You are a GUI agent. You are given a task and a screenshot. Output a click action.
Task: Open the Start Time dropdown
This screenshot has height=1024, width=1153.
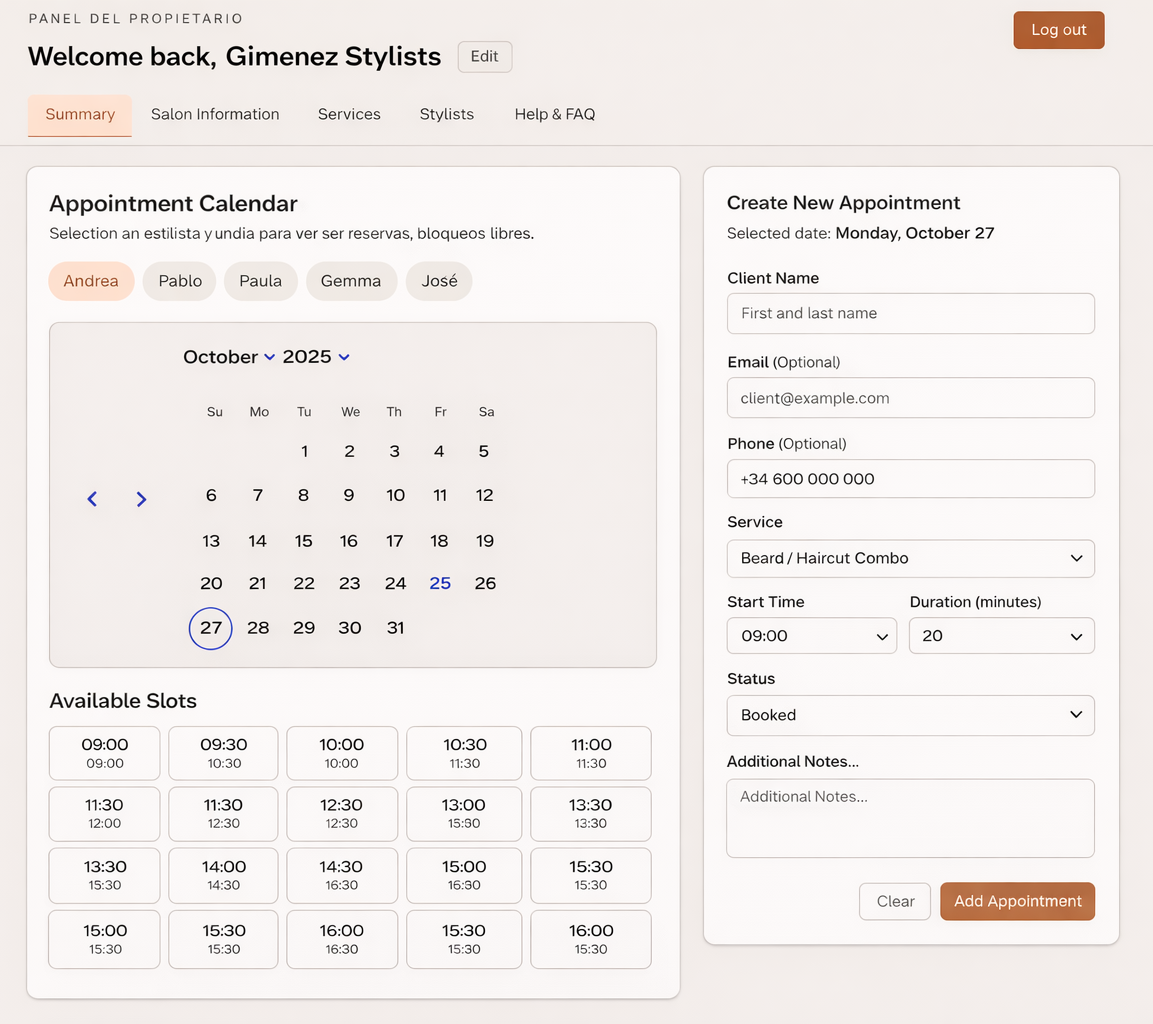pos(811,635)
